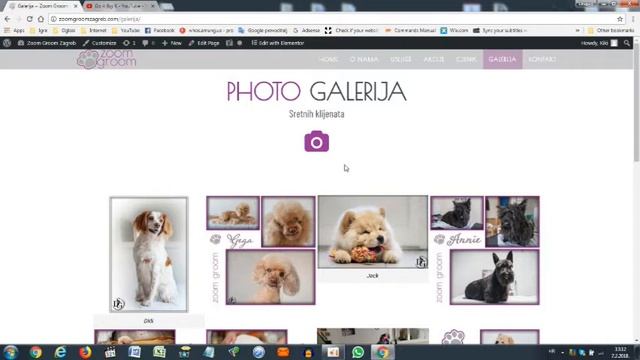
Task: Click Edit with Elementor in the admin bar
Action: click(278, 43)
